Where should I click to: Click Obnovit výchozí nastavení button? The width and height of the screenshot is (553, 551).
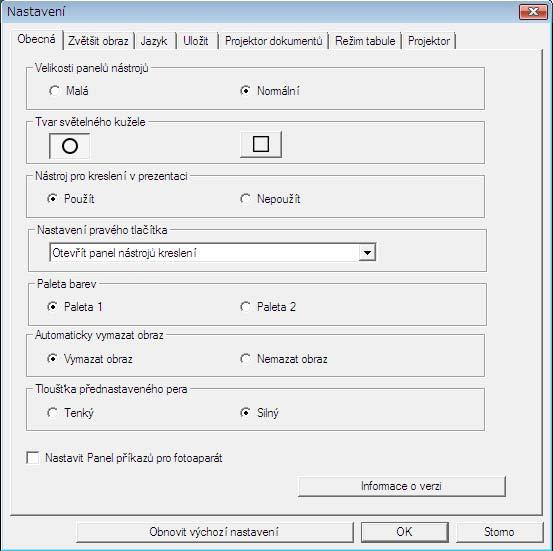pos(214,532)
